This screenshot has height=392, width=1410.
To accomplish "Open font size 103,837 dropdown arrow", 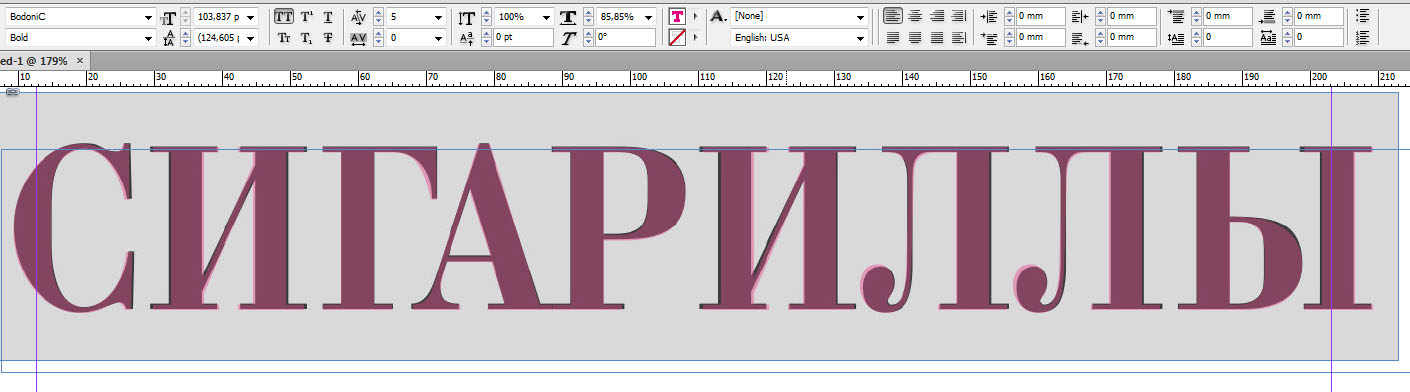I will [250, 17].
